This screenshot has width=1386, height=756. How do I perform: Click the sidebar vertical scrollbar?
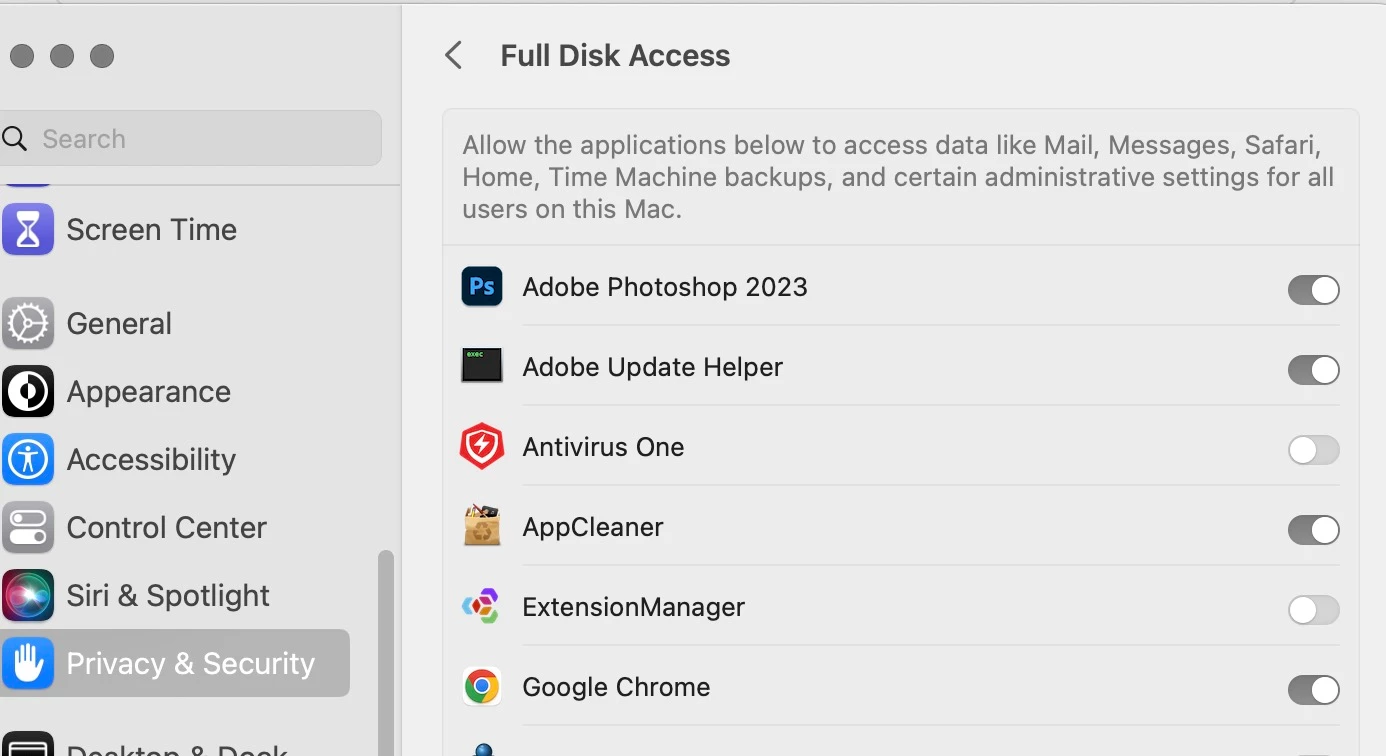pos(385,652)
